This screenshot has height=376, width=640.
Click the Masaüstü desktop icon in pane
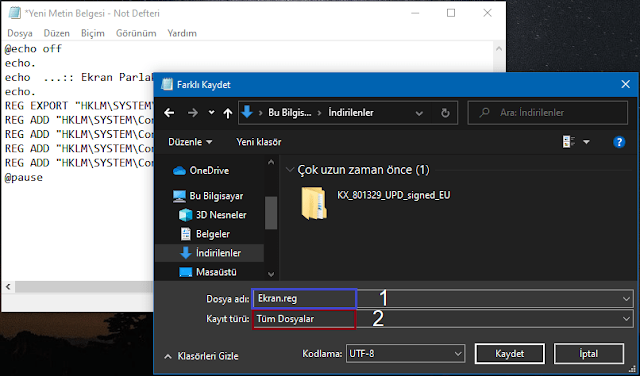(x=186, y=272)
